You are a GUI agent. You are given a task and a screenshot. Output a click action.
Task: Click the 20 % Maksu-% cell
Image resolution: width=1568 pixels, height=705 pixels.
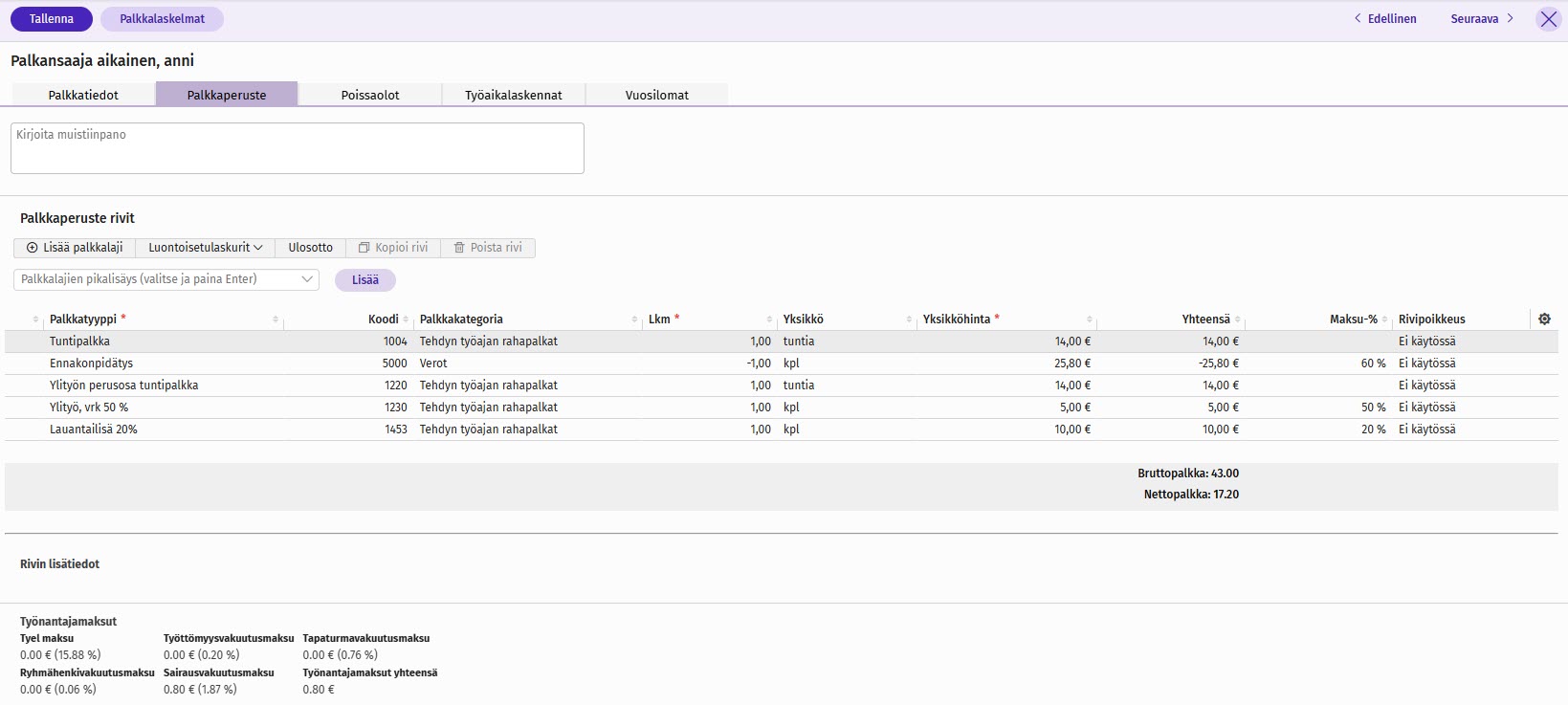pos(1373,430)
